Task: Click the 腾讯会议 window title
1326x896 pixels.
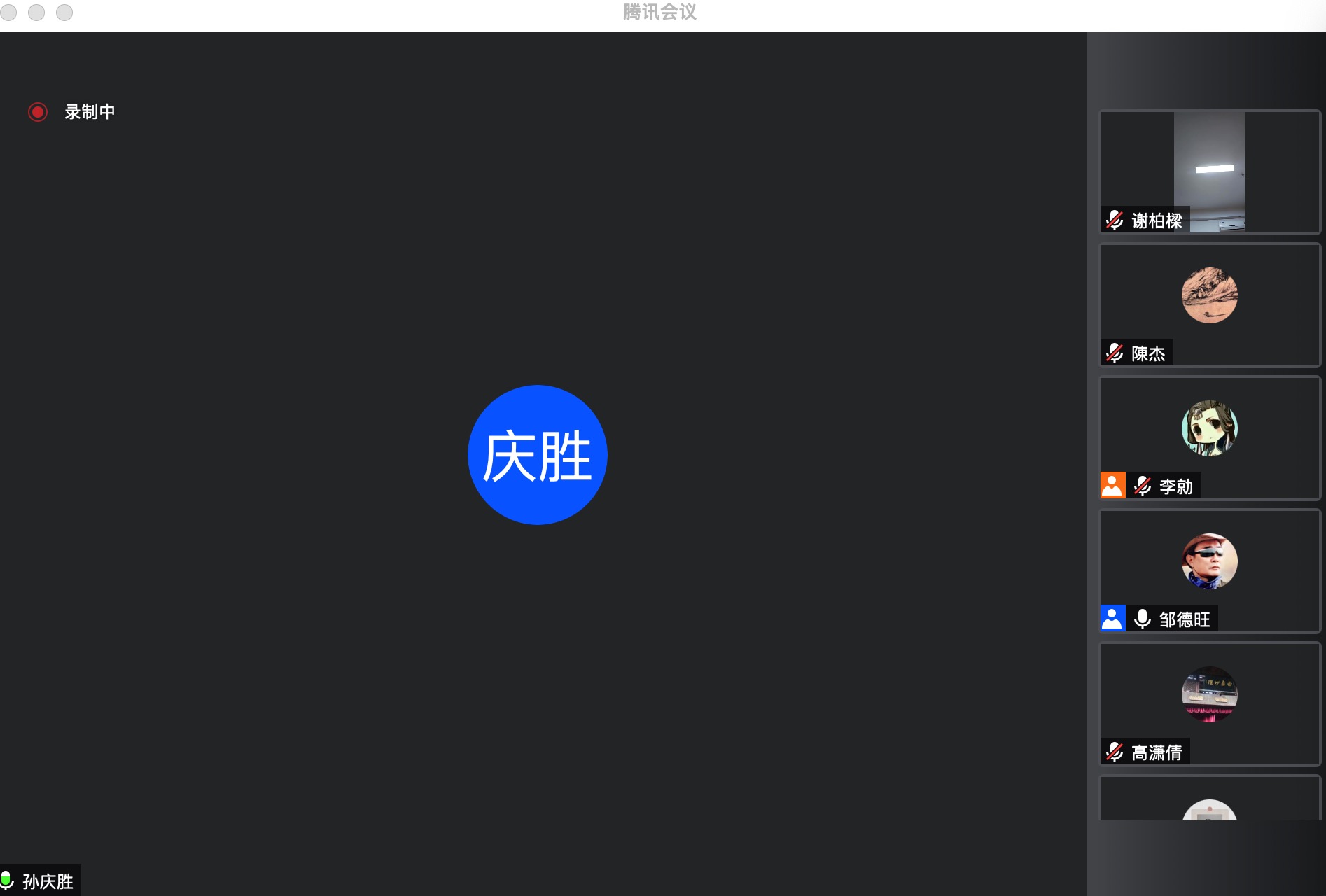Action: (x=659, y=13)
